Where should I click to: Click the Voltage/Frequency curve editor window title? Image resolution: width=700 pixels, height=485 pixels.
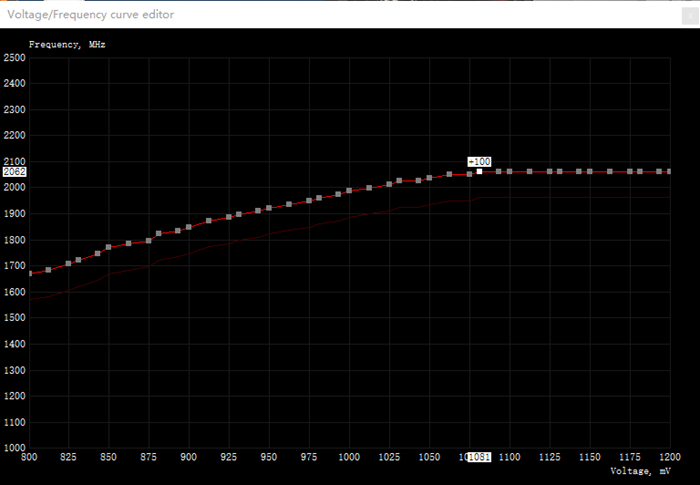tap(91, 14)
